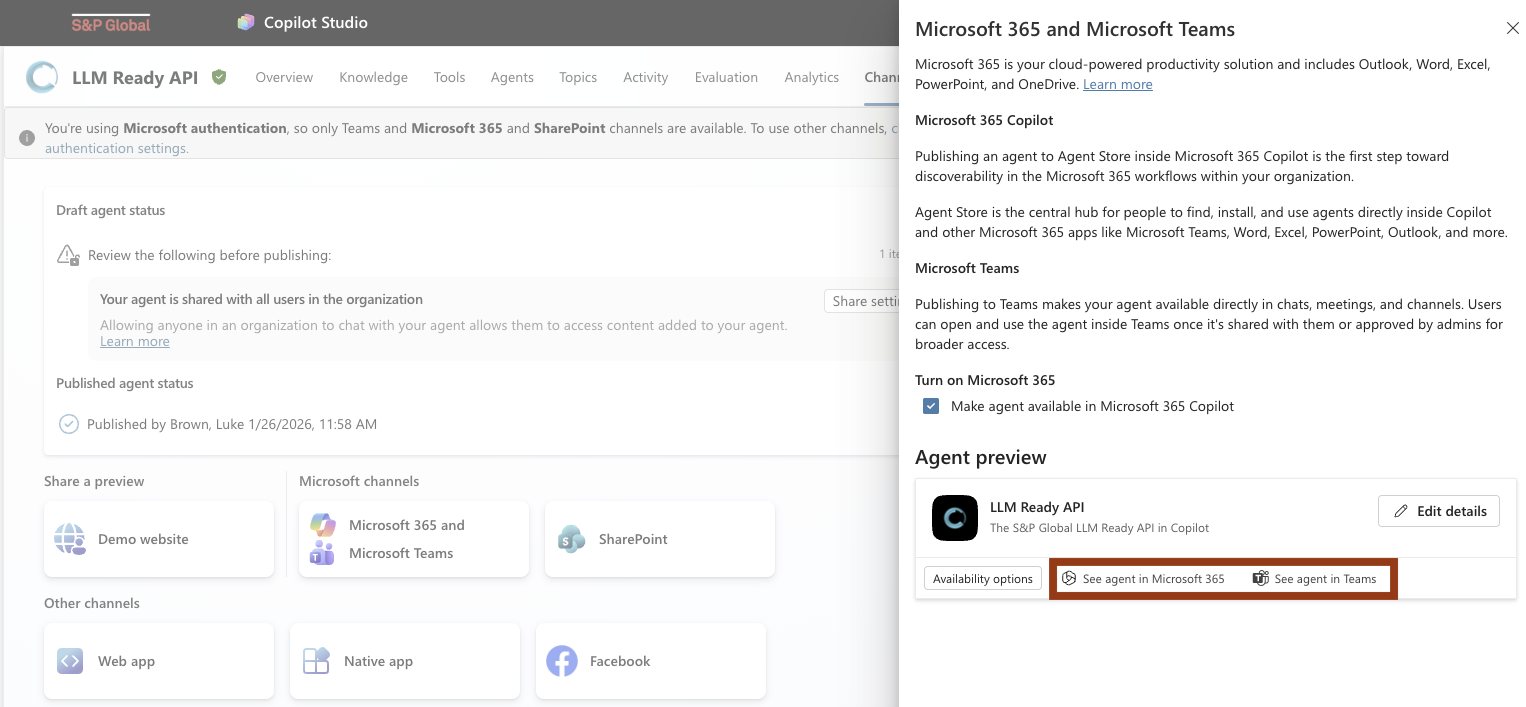Go to the Topics tab

[578, 77]
